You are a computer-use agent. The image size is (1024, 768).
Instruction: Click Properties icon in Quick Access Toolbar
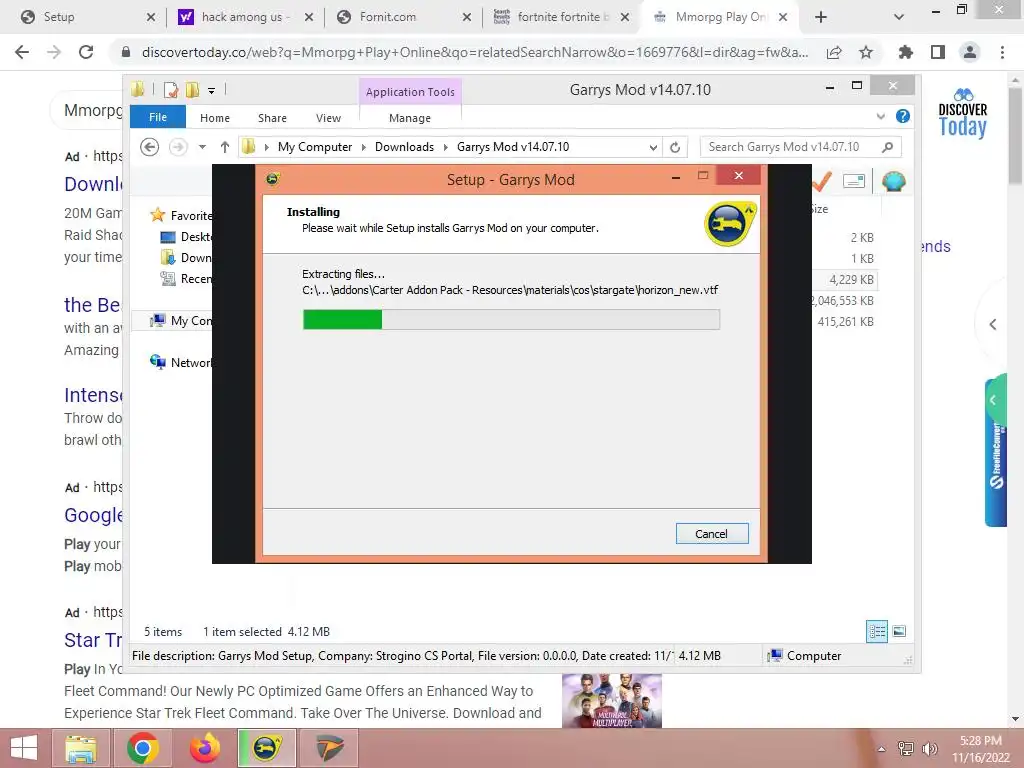click(x=171, y=90)
